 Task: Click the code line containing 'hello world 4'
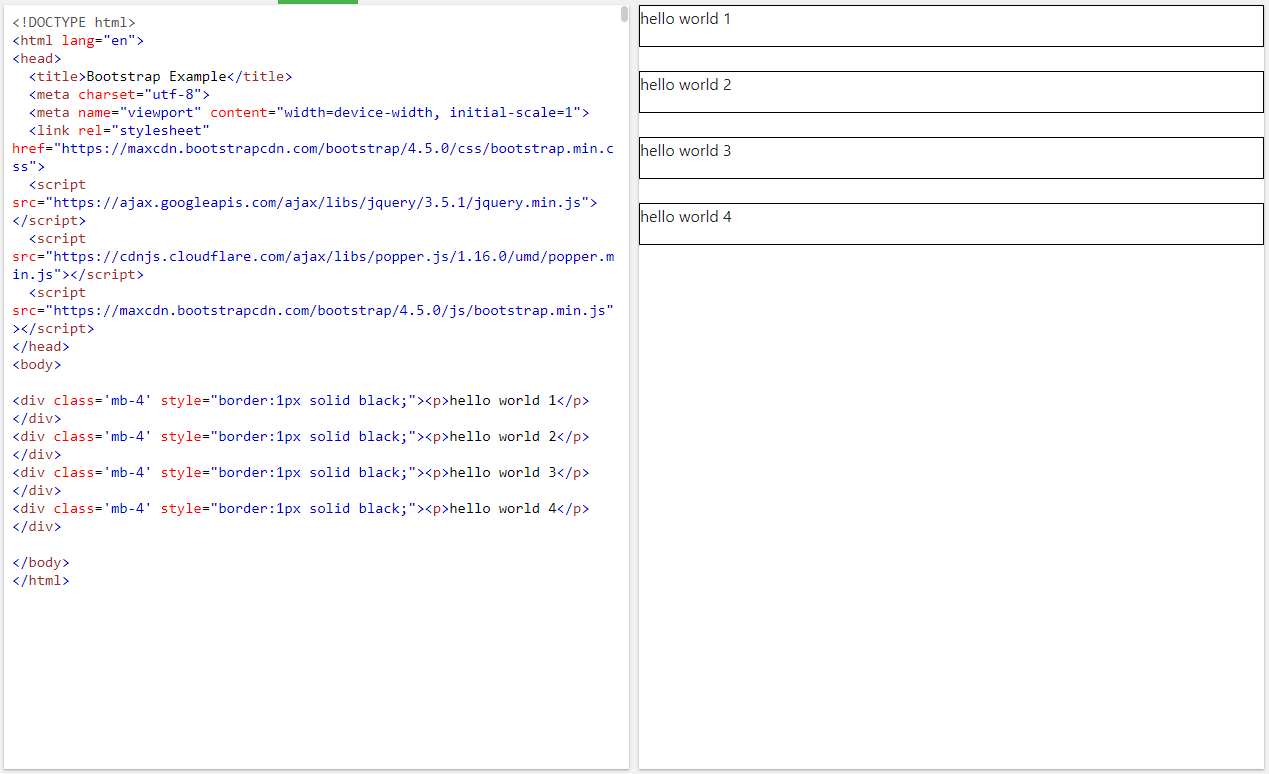pyautogui.click(x=301, y=508)
